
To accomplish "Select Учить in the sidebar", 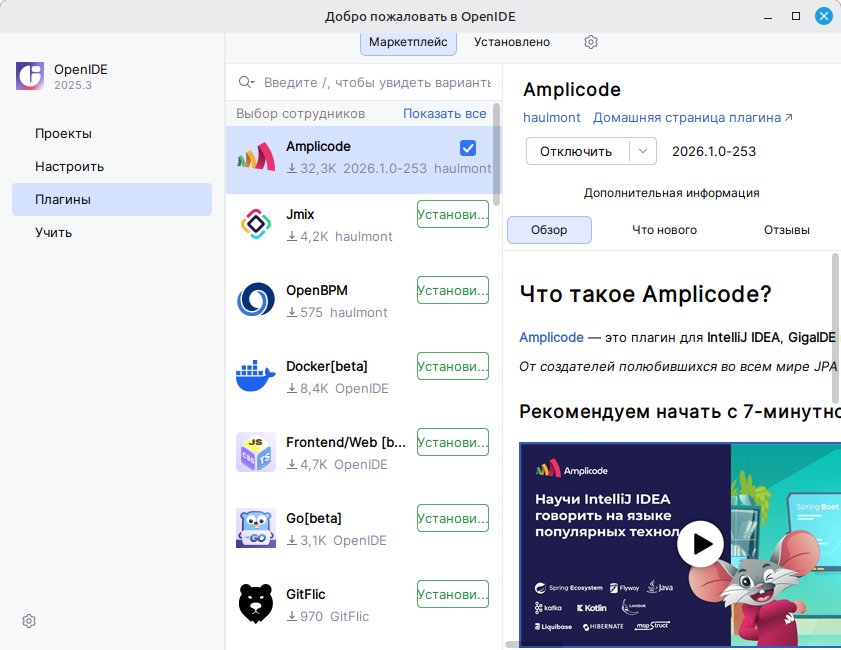I will [112, 233].
